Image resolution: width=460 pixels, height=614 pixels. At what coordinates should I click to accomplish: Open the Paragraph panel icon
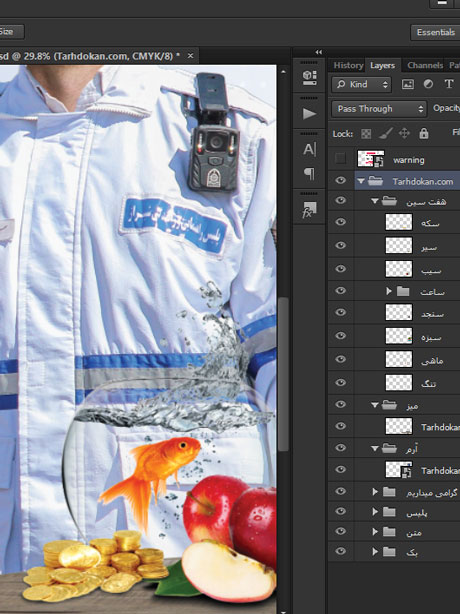(x=309, y=173)
